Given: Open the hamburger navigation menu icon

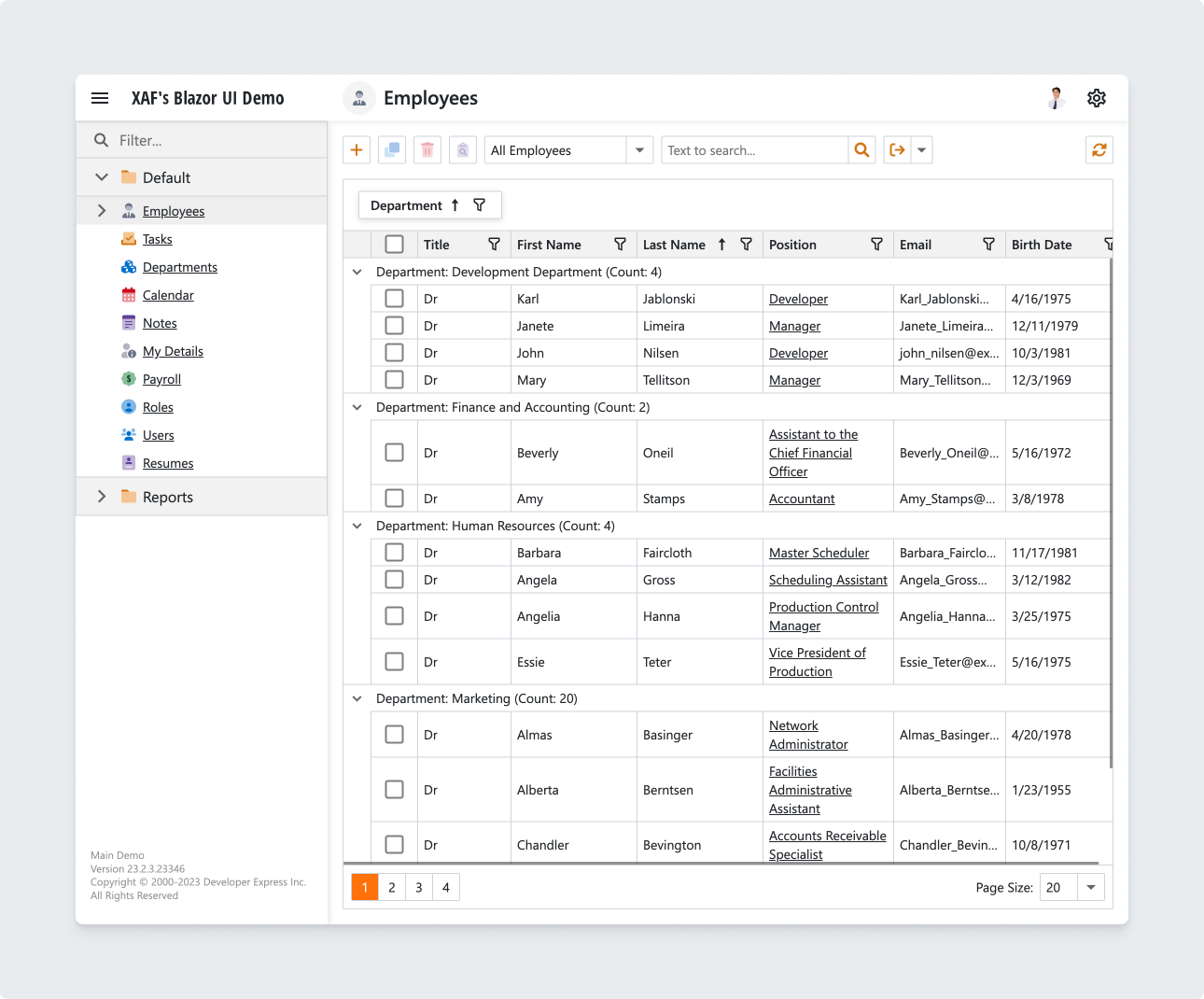Looking at the screenshot, I should (100, 98).
